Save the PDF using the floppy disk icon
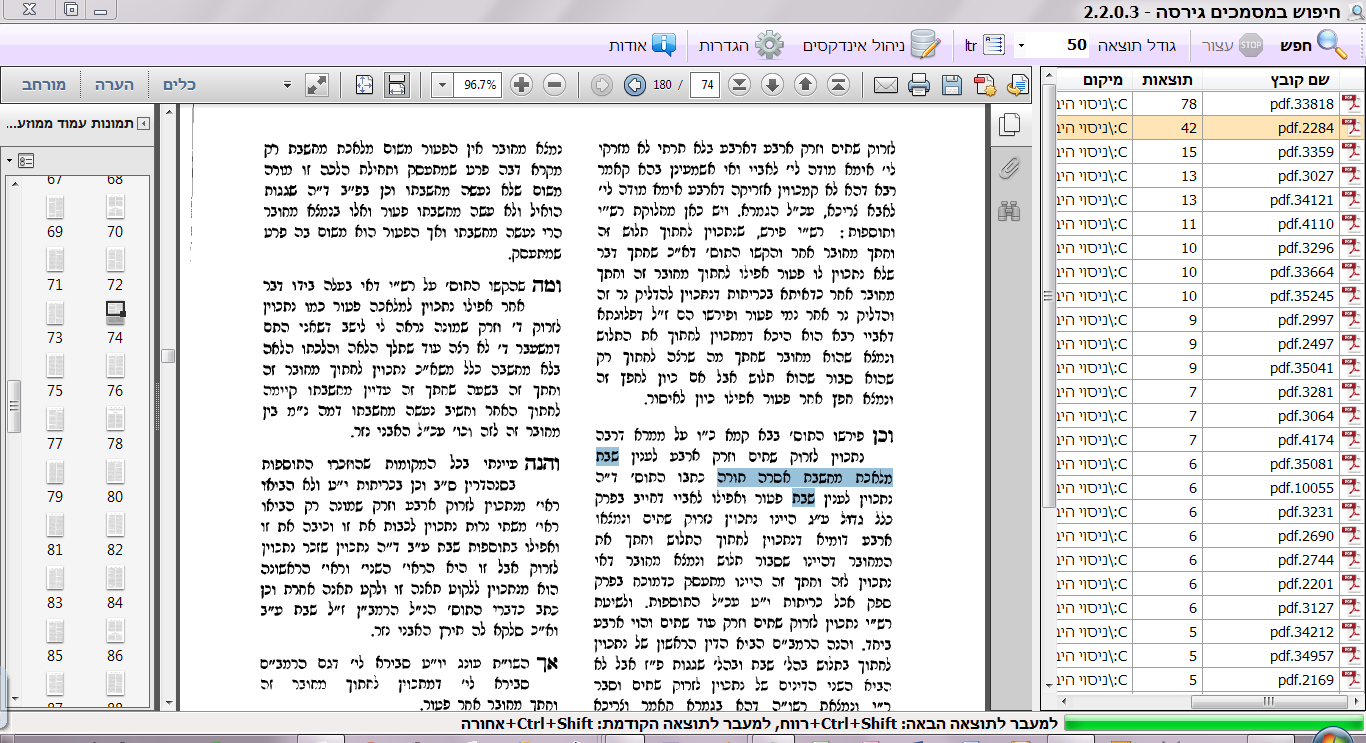1366x743 pixels. (952, 85)
